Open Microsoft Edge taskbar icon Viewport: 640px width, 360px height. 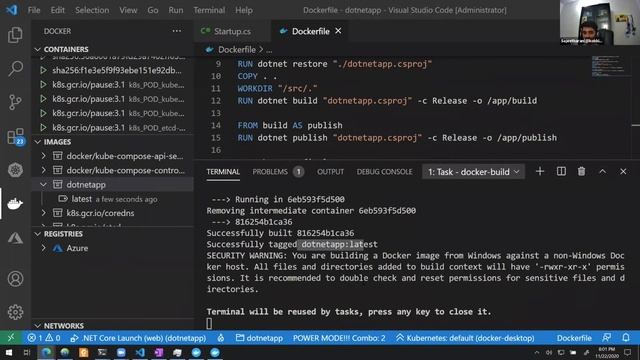[46, 353]
